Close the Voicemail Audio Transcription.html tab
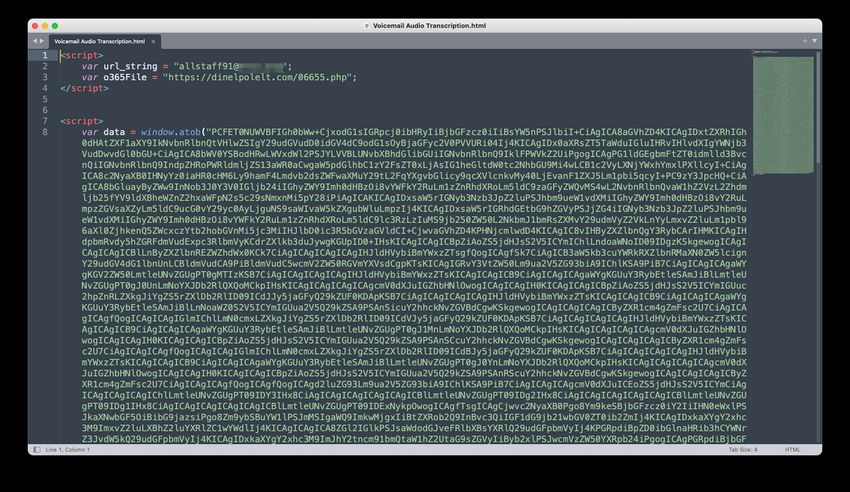850x492 pixels. 153,42
